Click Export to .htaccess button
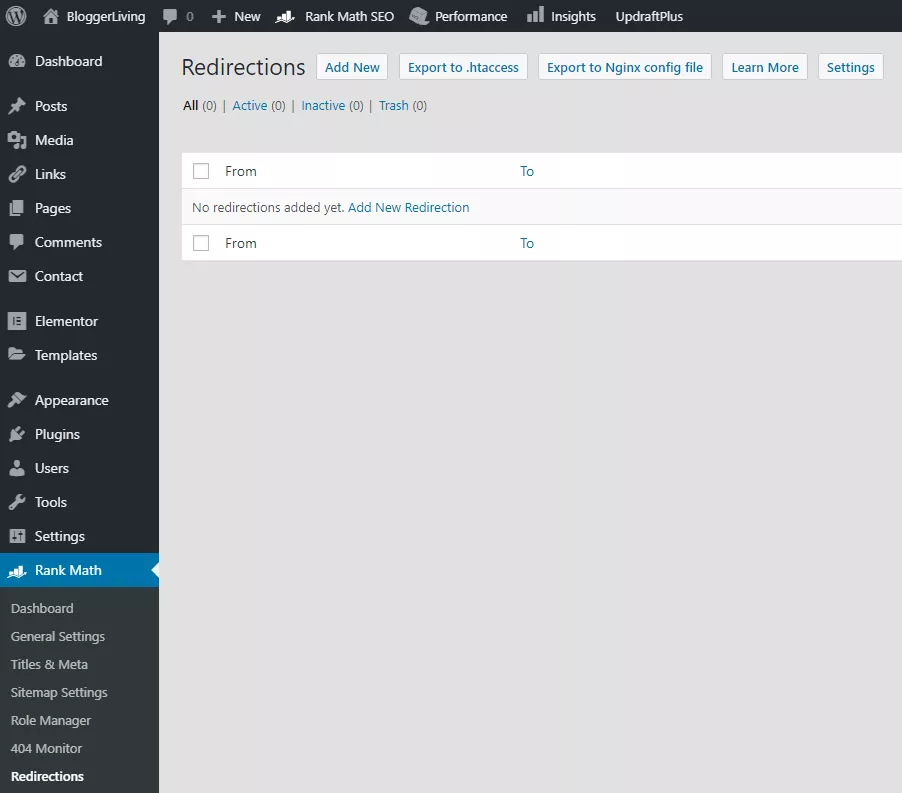902x793 pixels. [463, 67]
